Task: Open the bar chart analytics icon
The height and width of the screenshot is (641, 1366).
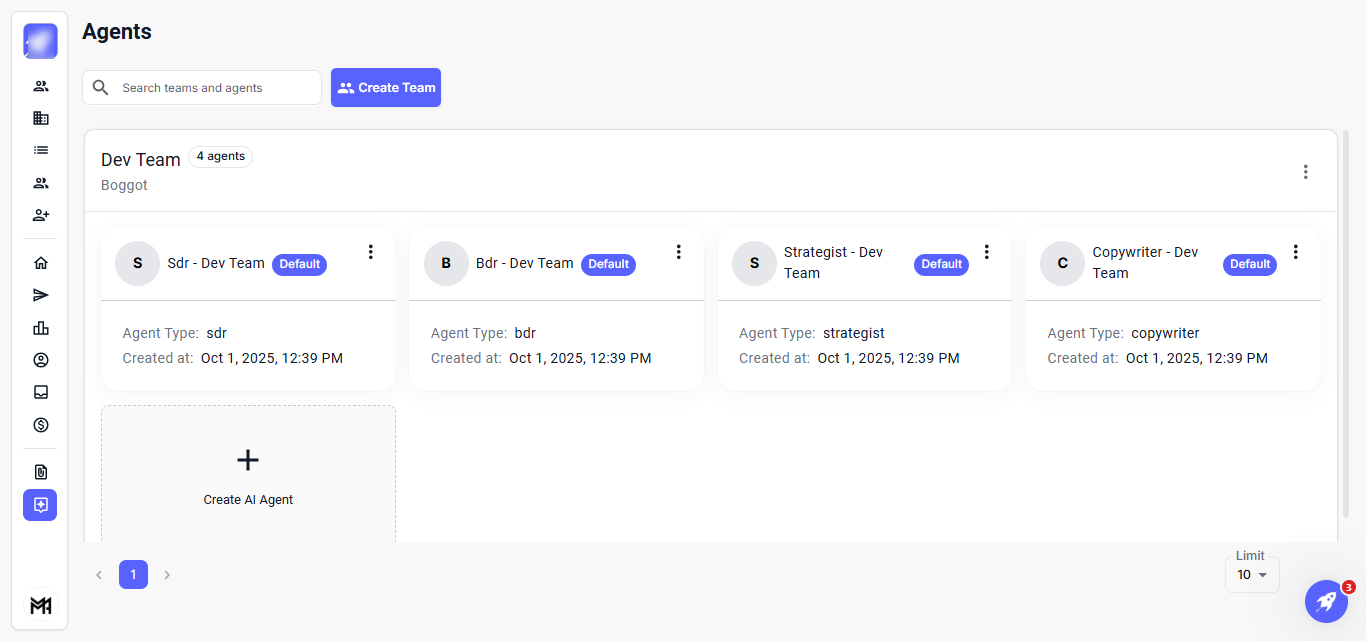Action: pyautogui.click(x=41, y=328)
